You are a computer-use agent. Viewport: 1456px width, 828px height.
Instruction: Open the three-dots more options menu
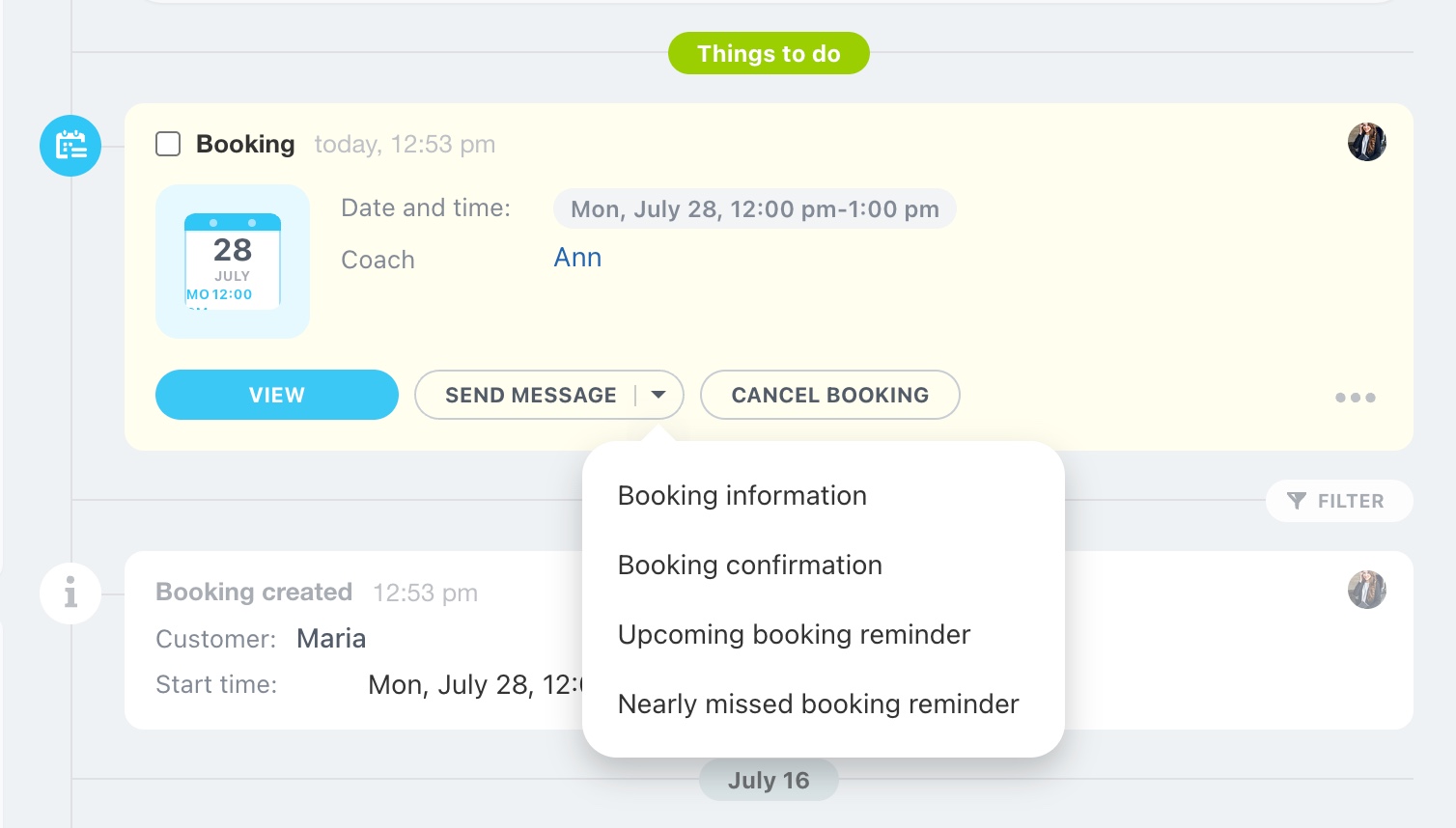tap(1355, 398)
